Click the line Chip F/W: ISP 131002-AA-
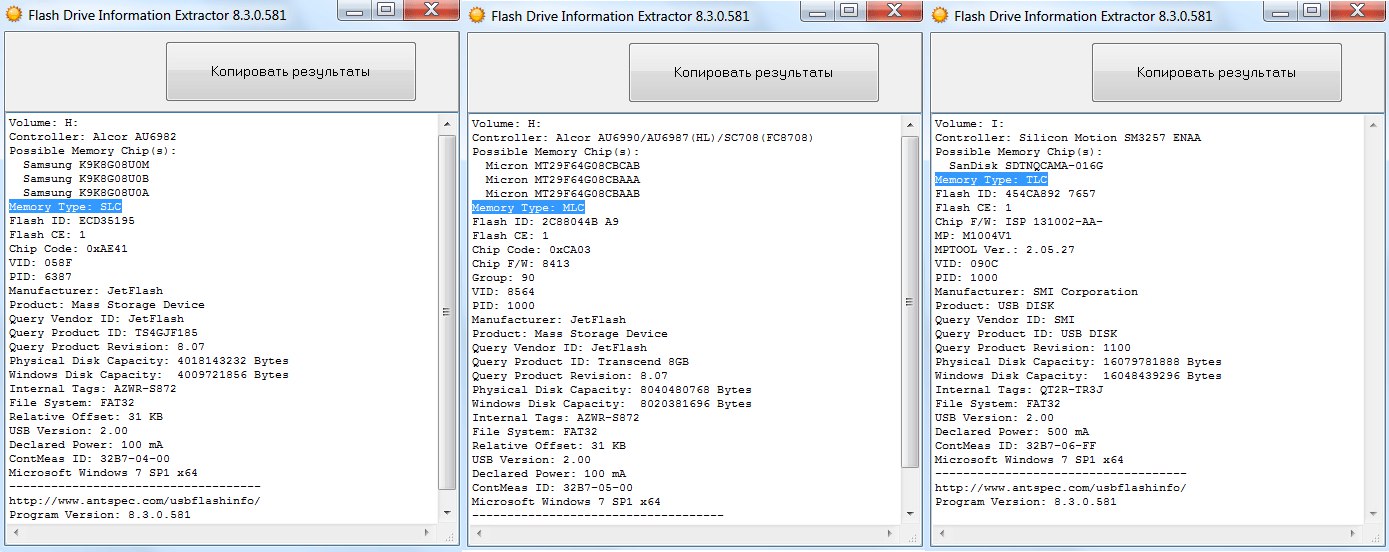This screenshot has width=1389, height=552. click(x=1019, y=220)
